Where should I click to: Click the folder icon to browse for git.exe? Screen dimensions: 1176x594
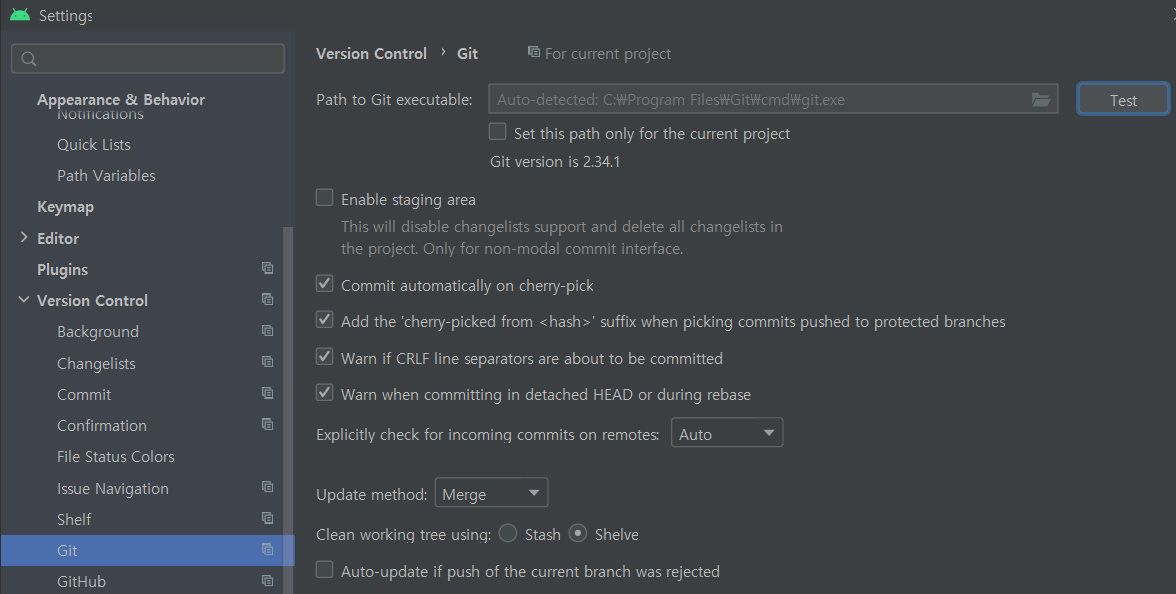point(1041,99)
